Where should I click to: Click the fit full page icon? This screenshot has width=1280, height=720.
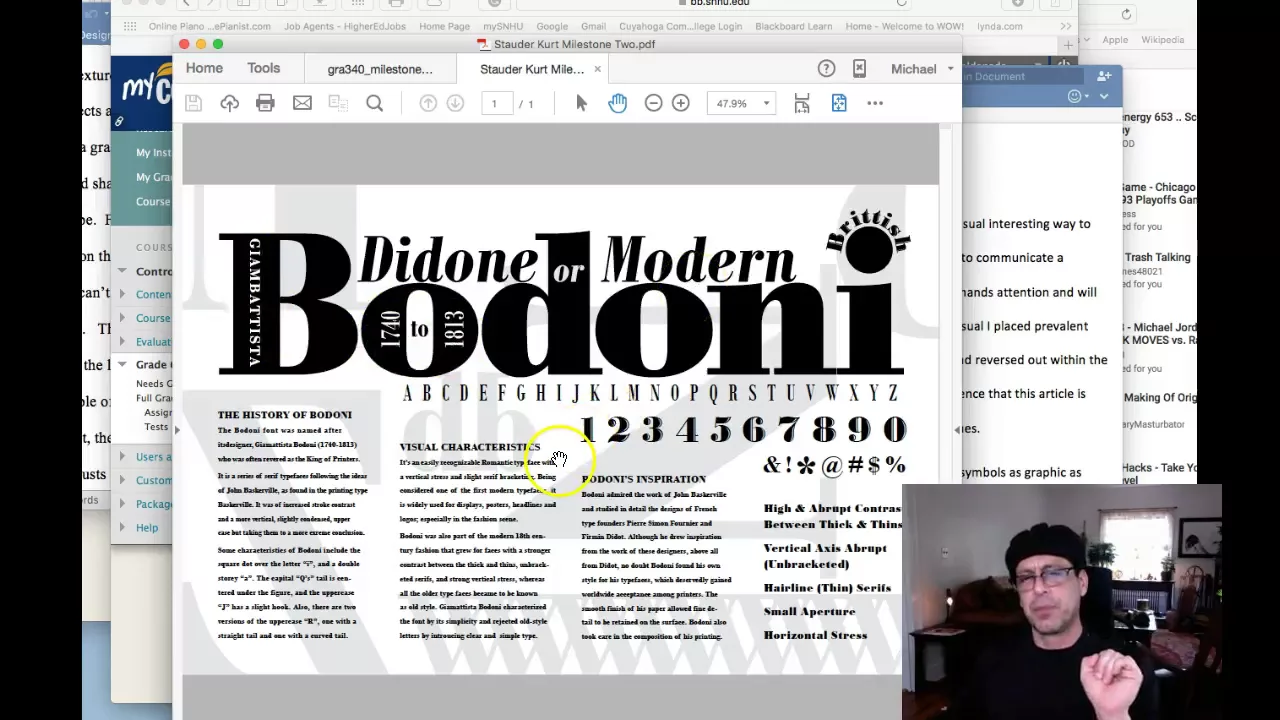coord(839,103)
